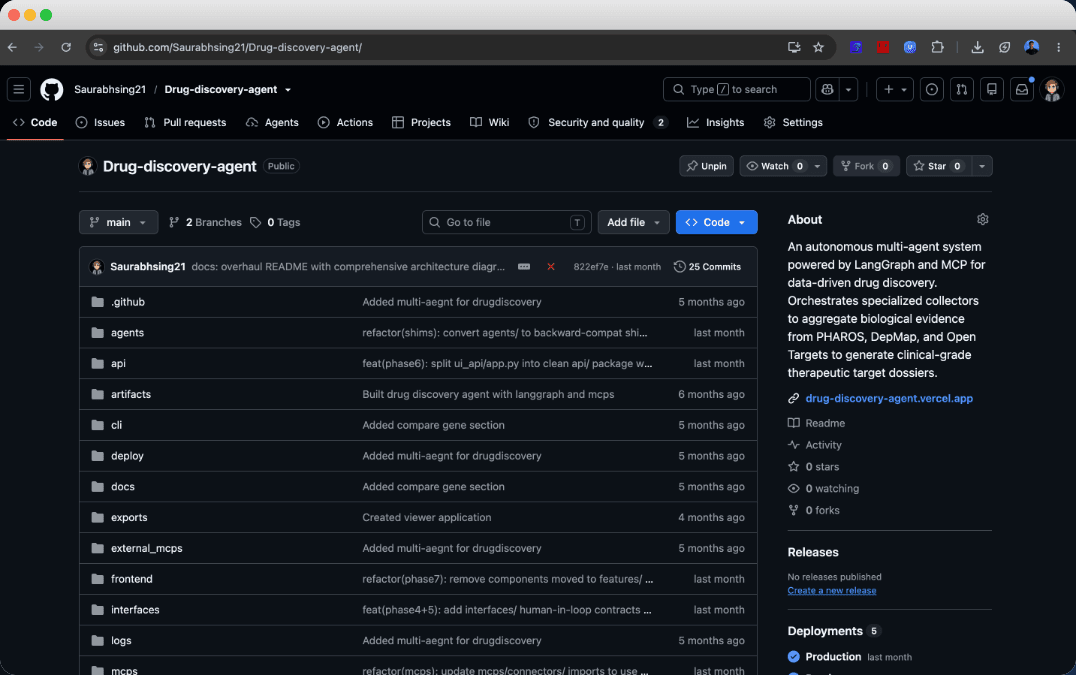
Task: Open the Pull requests icon in the header
Action: point(961,89)
